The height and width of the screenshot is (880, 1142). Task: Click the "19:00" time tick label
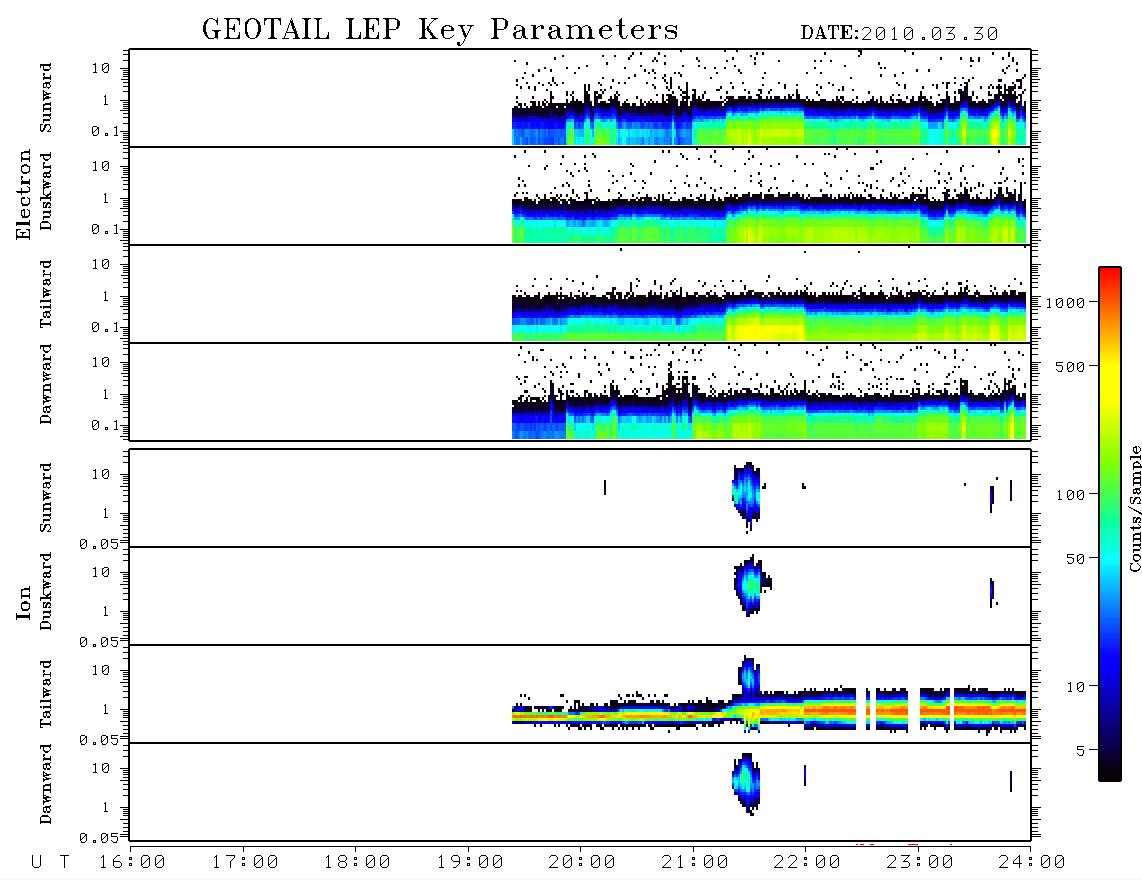(x=470, y=863)
